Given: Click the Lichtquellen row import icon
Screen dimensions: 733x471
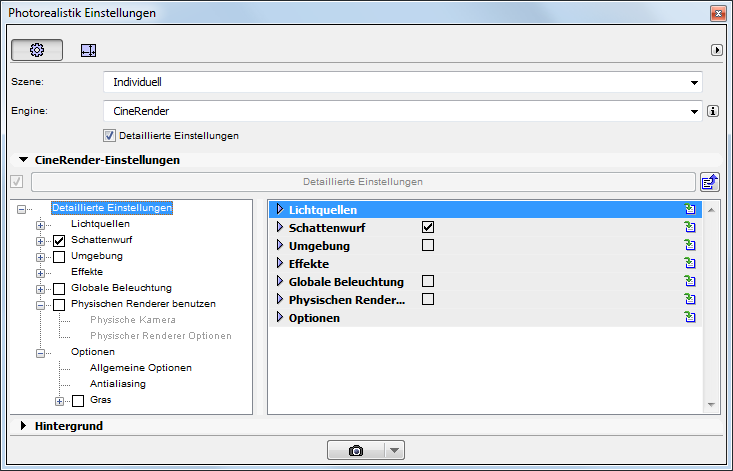Looking at the screenshot, I should [690, 209].
